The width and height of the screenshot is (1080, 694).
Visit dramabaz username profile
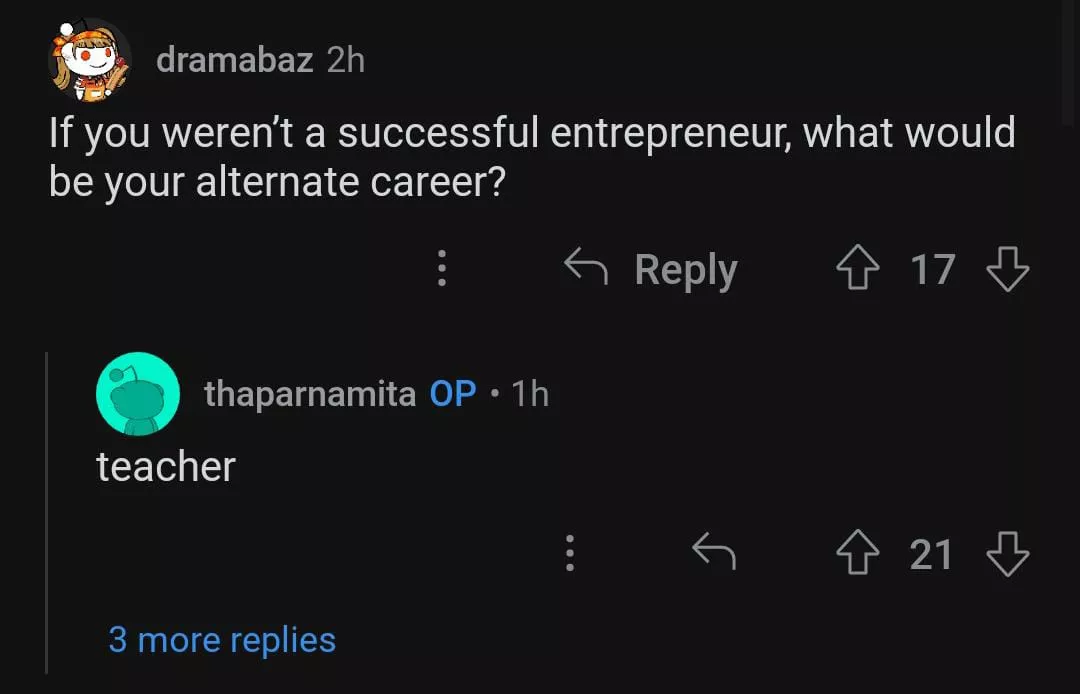pyautogui.click(x=234, y=60)
